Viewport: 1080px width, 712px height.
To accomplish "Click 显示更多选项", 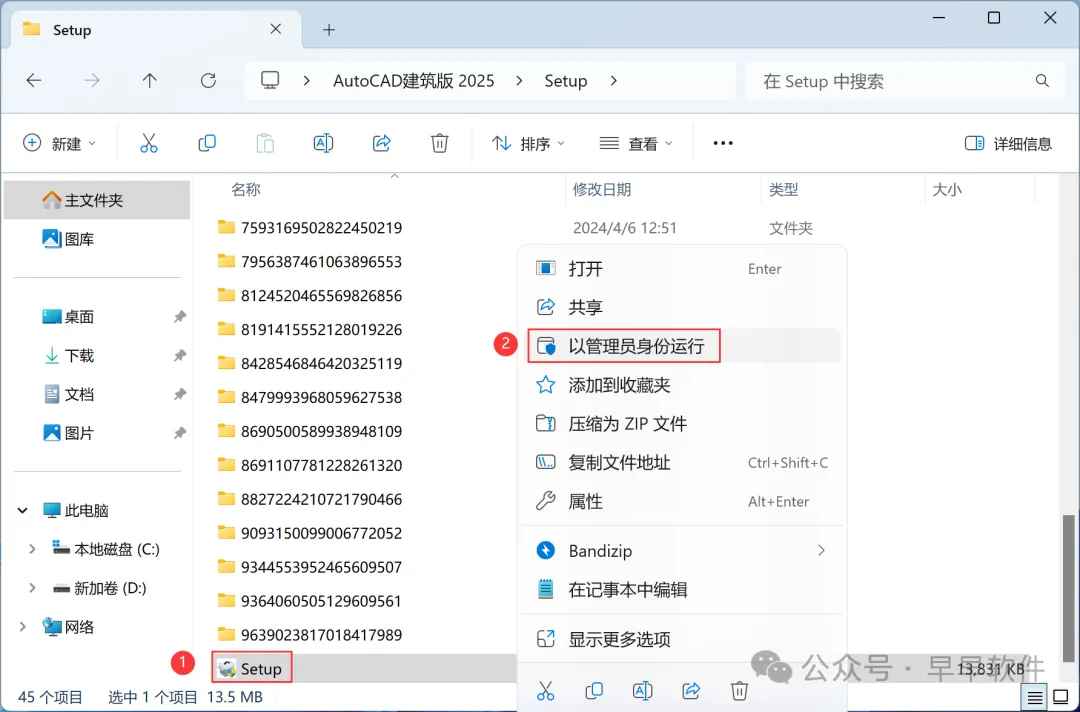I will pos(682,639).
